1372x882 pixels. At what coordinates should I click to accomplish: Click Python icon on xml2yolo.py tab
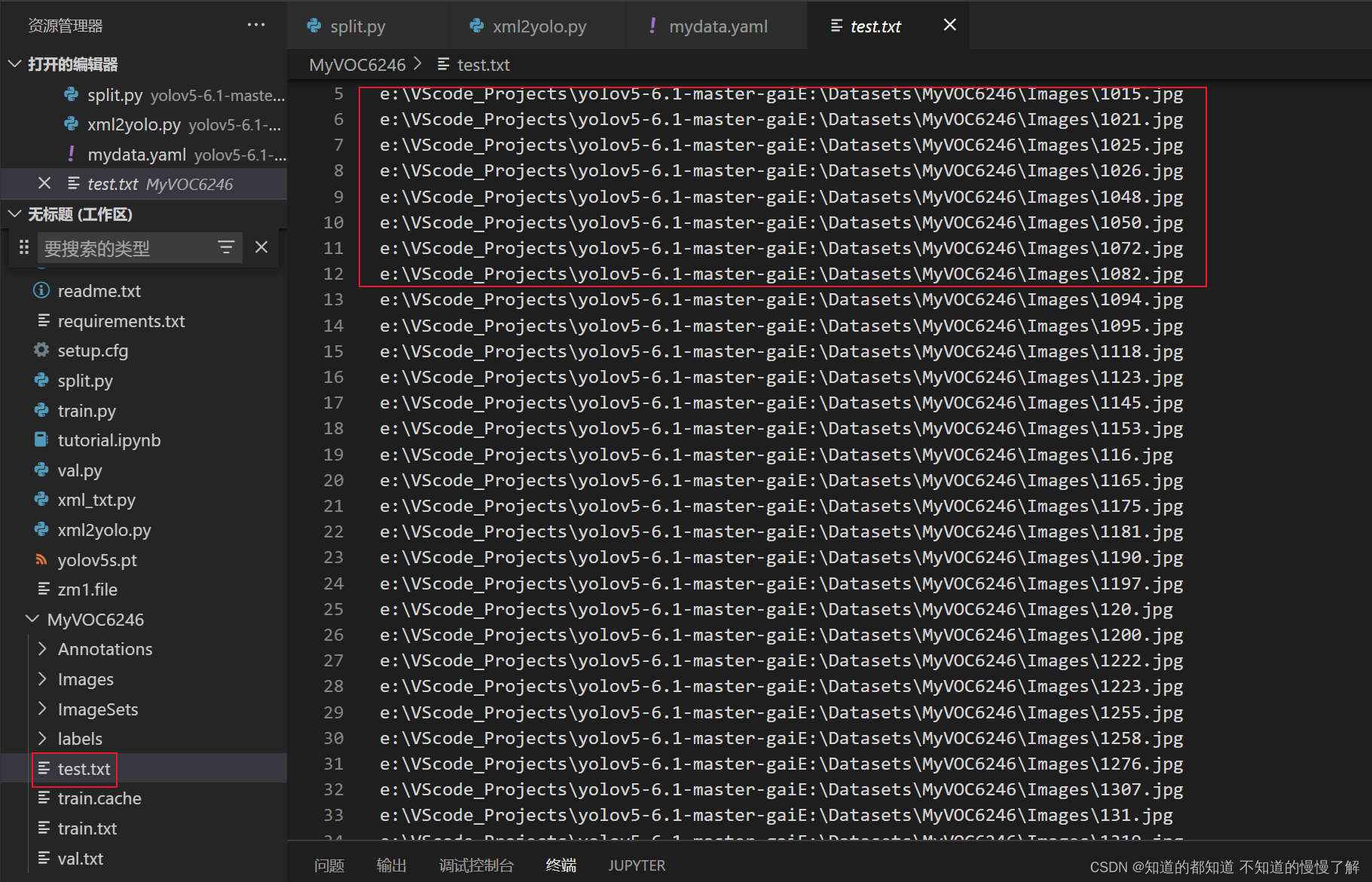tap(477, 26)
